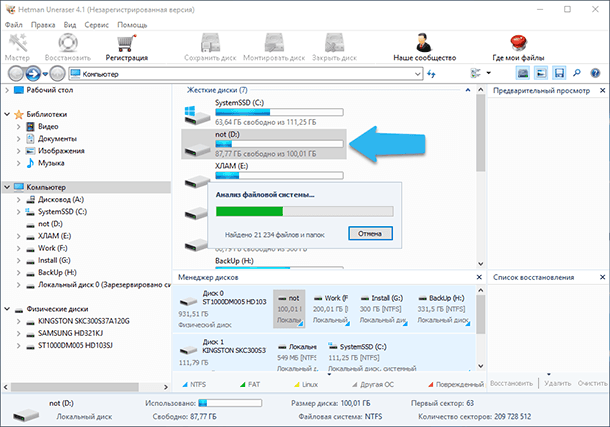Screen dimensions: 610x427
Task: Click the horizontal scrollbar of tree panel
Action: click(x=74, y=387)
